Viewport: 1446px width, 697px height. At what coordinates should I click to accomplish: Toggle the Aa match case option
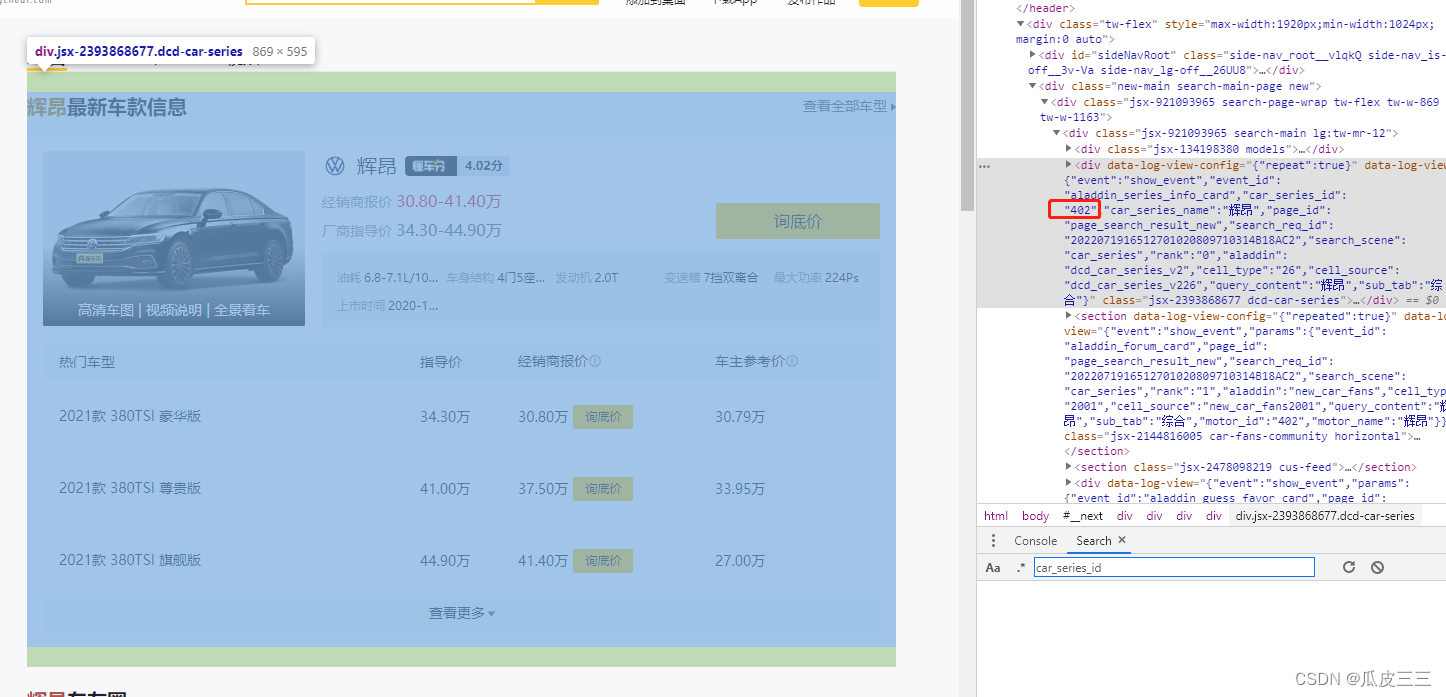[993, 567]
